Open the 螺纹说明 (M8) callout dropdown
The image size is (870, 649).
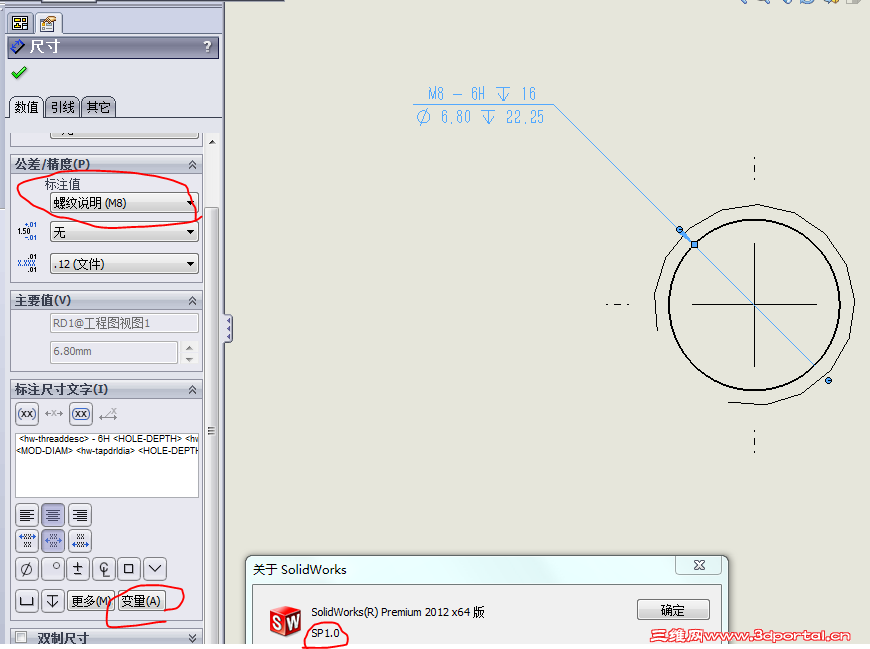[124, 202]
